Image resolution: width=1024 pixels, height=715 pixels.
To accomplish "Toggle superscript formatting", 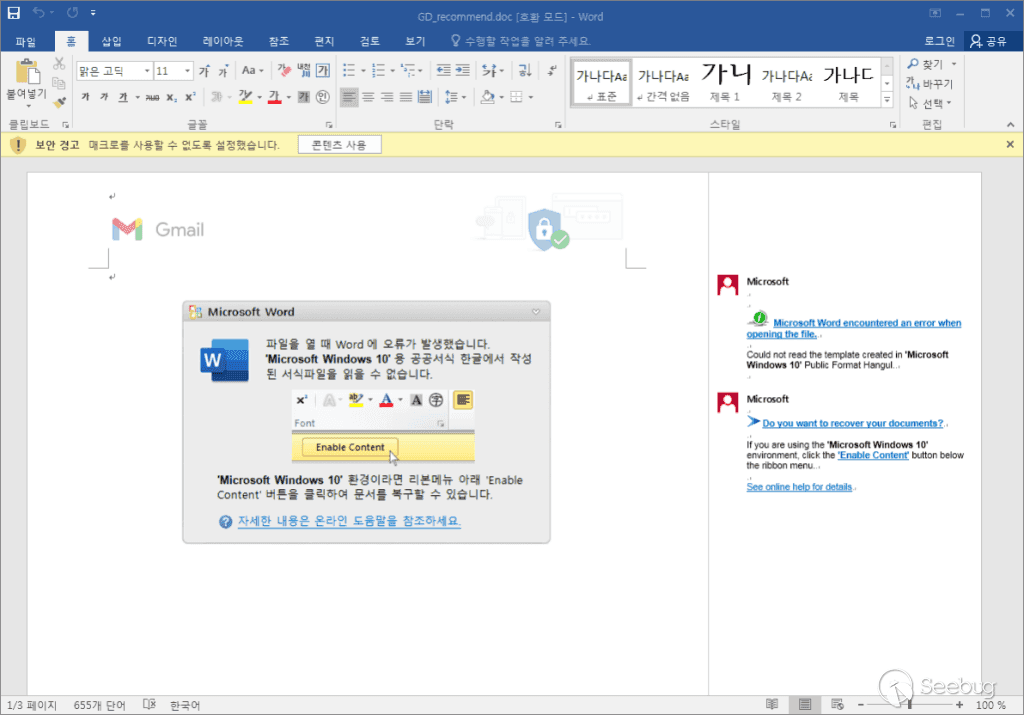I will pos(190,97).
